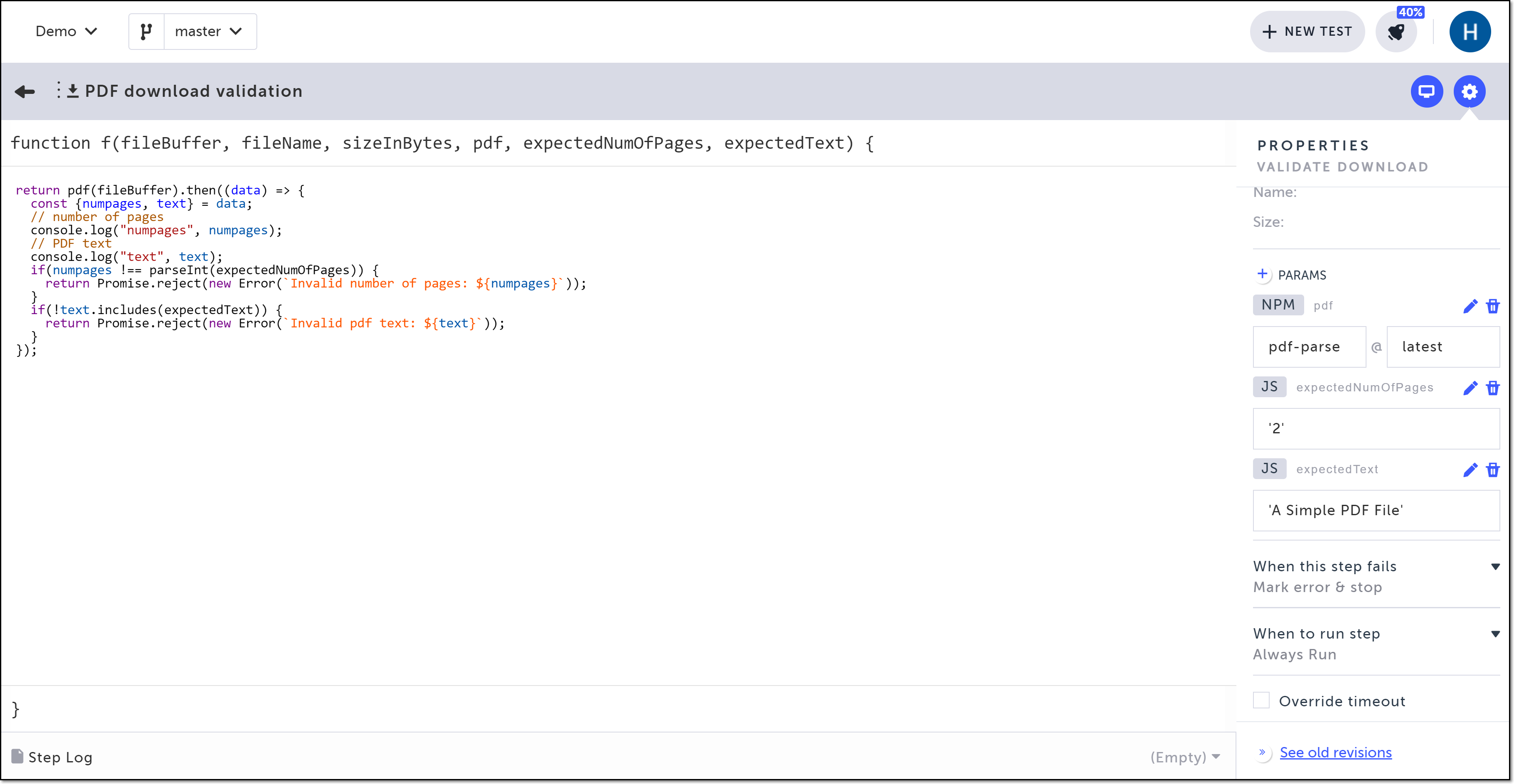Expand the Step Log (Empty) dropdown
The width and height of the screenshot is (1514, 784).
point(1185,757)
